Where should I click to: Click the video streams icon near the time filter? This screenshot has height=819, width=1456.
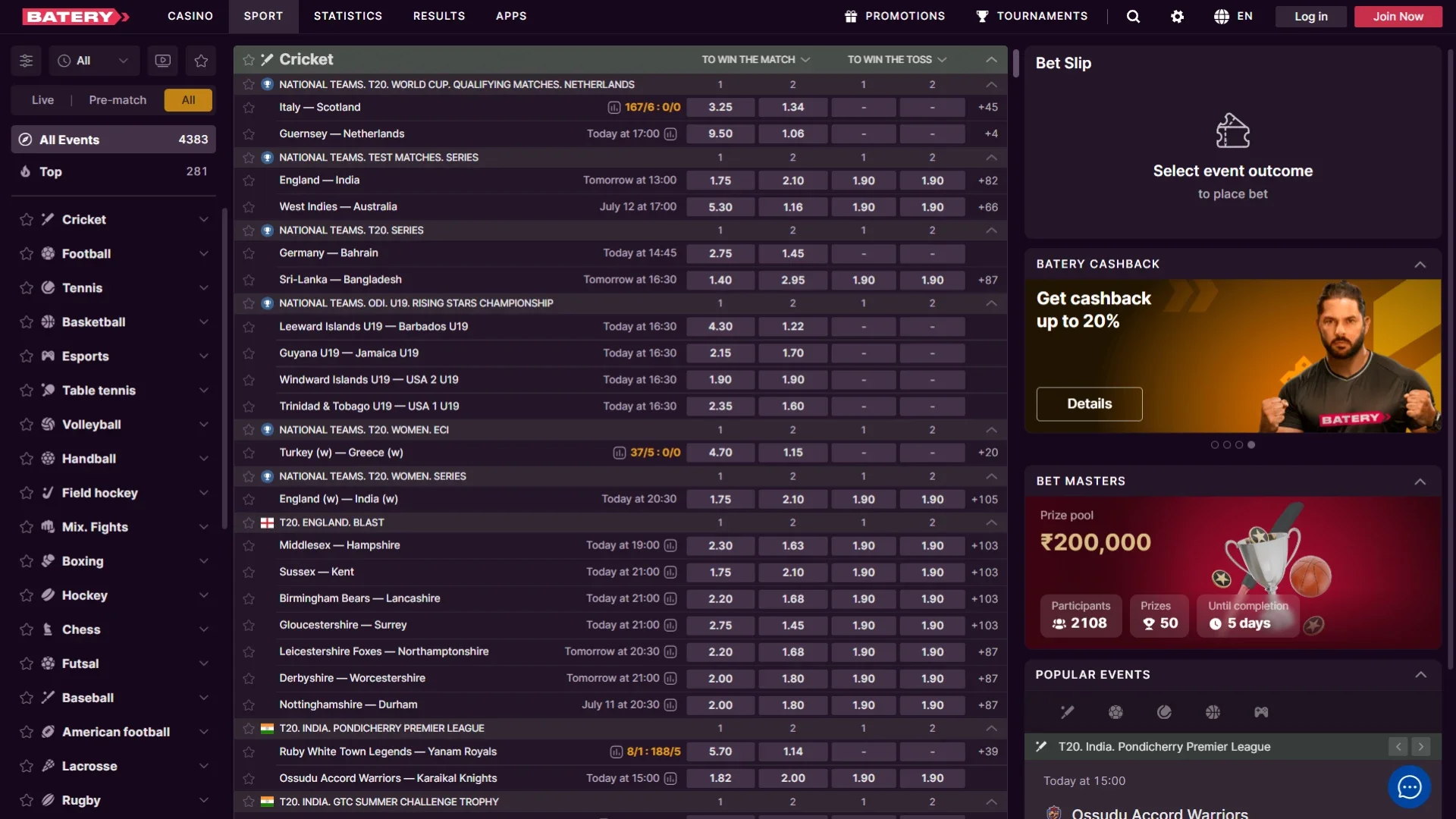[162, 61]
